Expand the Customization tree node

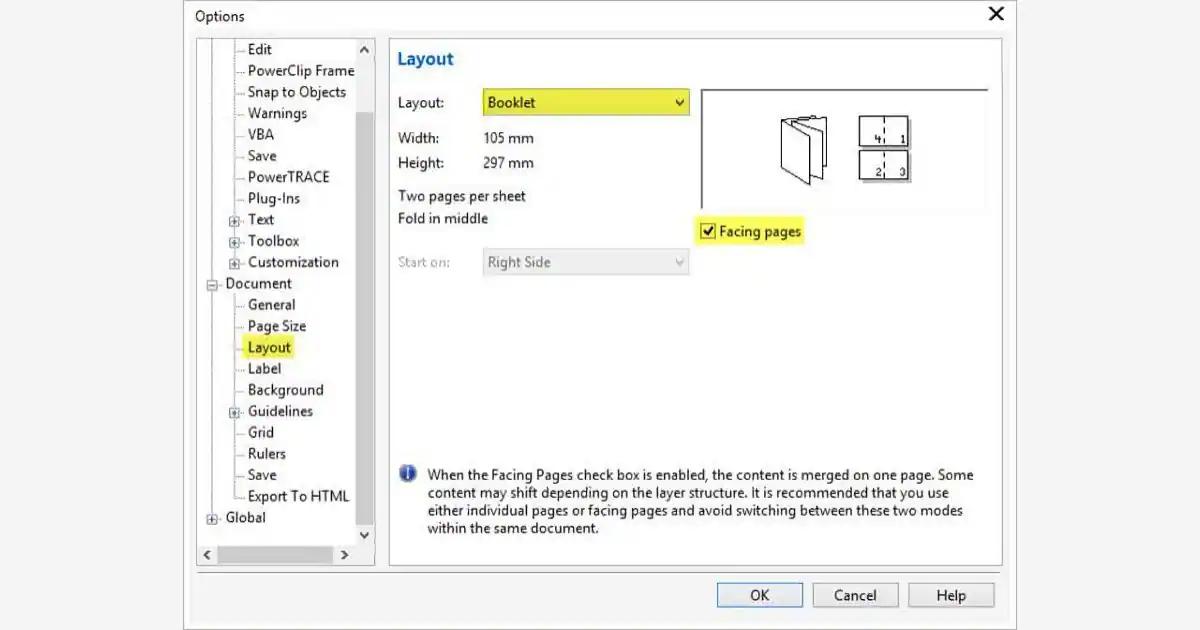pos(235,263)
